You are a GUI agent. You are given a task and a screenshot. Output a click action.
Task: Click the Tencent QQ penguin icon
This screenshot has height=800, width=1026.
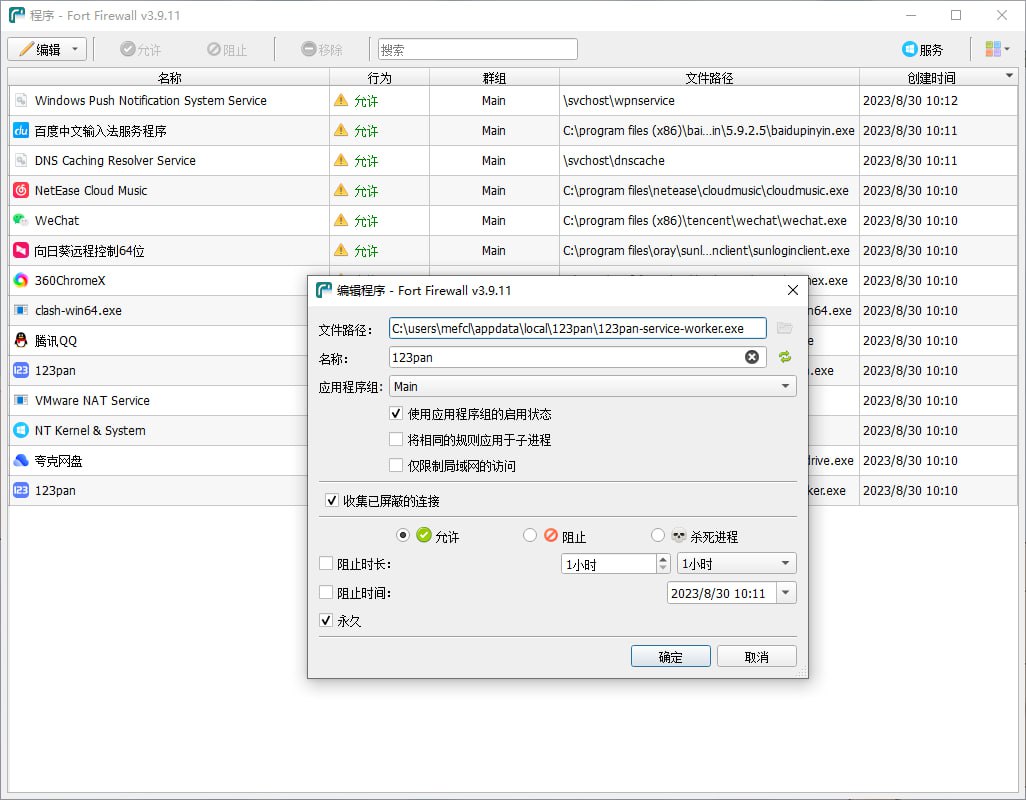point(21,340)
